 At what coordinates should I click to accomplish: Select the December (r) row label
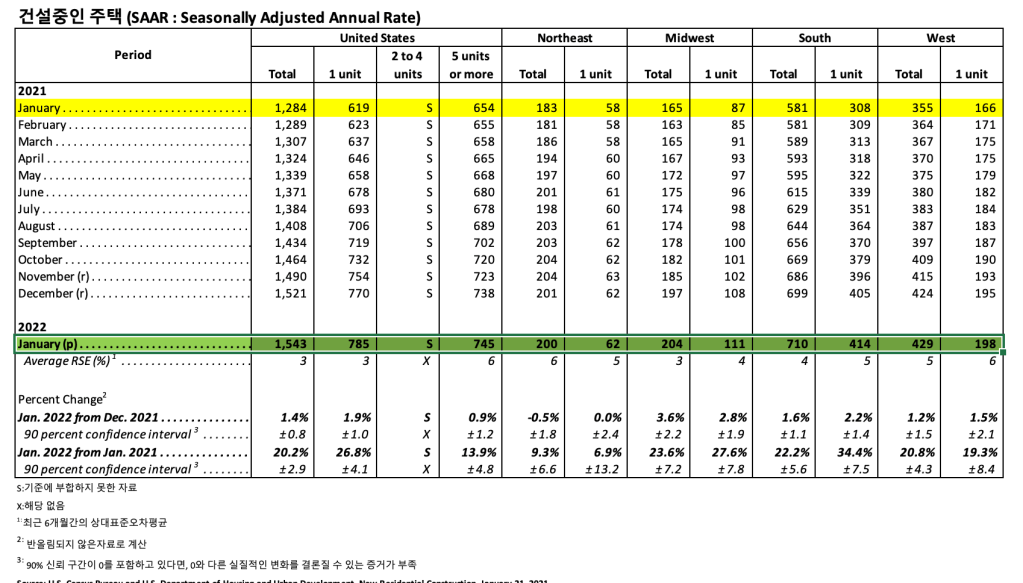pyautogui.click(x=54, y=294)
